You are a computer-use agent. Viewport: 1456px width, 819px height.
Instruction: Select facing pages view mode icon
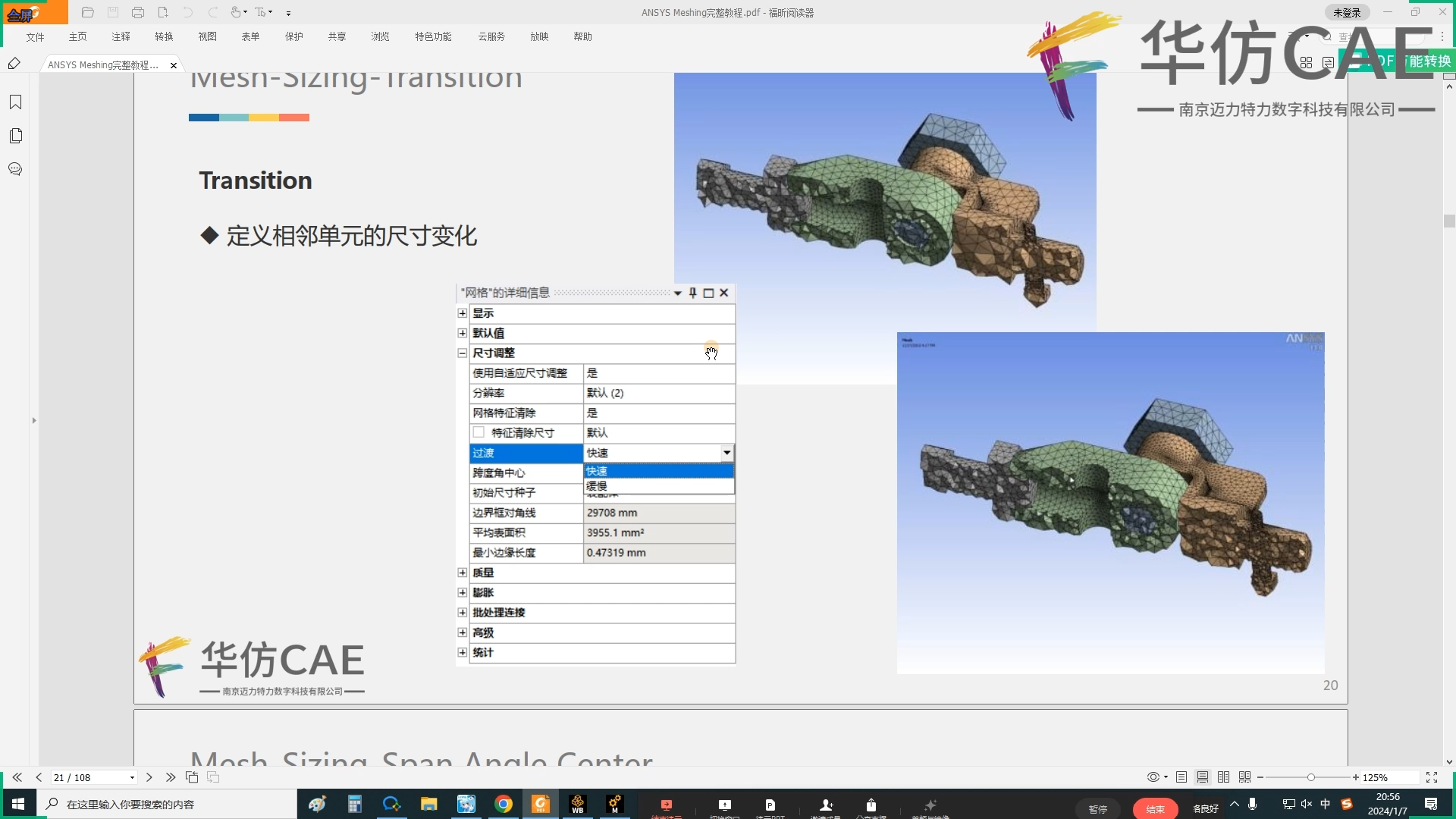(1224, 777)
